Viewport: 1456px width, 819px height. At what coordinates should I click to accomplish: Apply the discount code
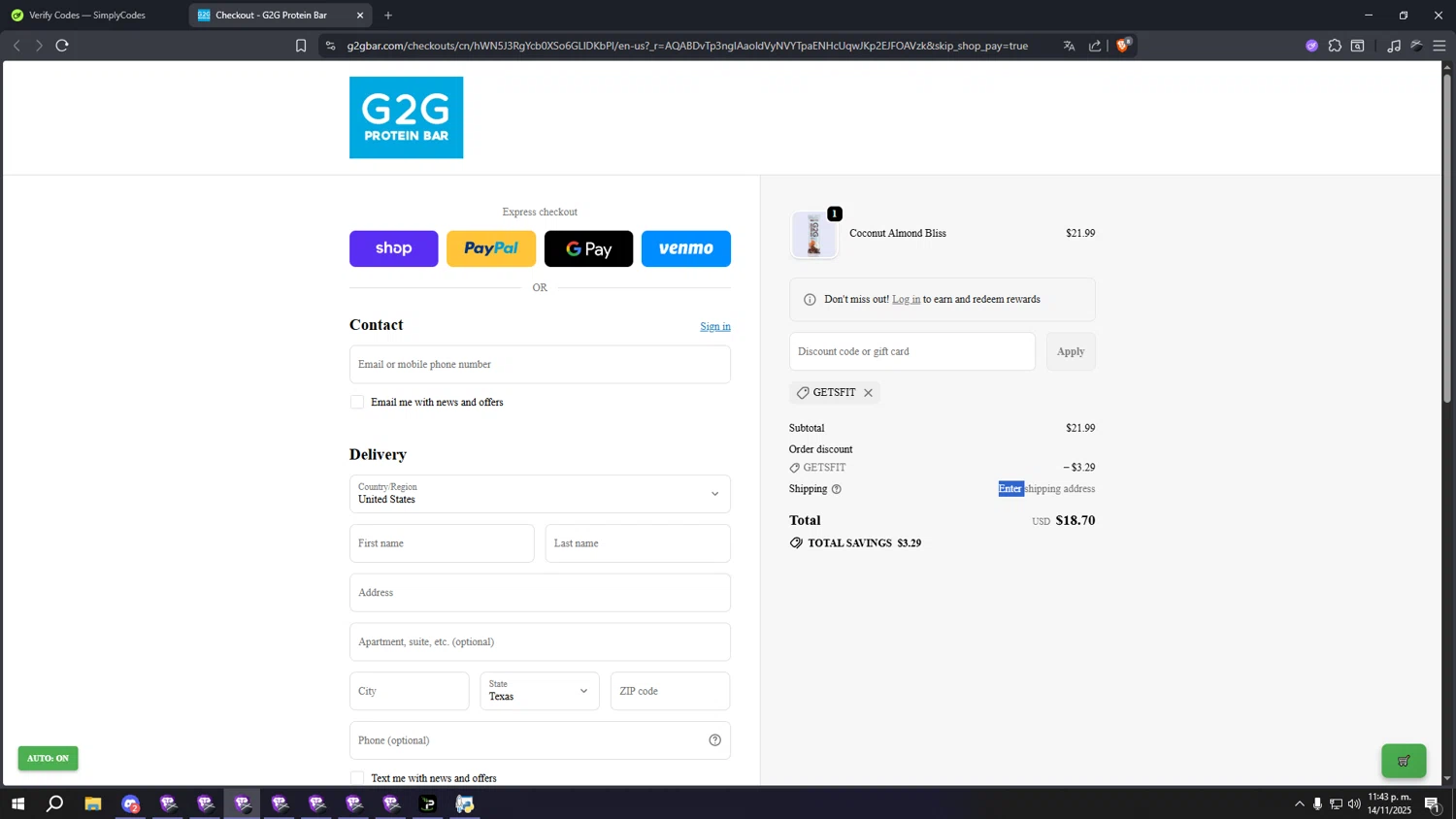click(x=1071, y=351)
